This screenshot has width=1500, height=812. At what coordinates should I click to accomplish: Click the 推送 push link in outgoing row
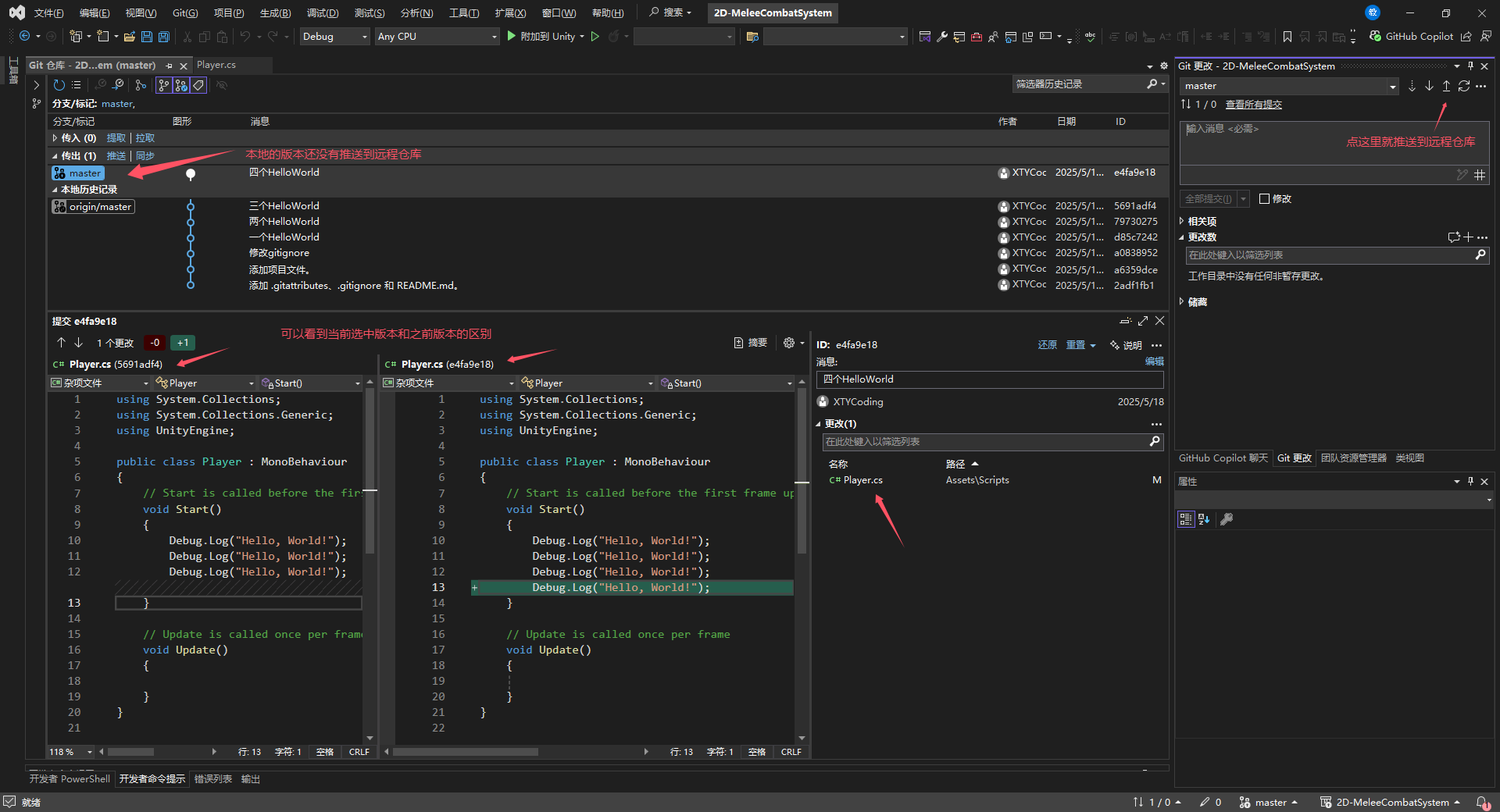116,156
